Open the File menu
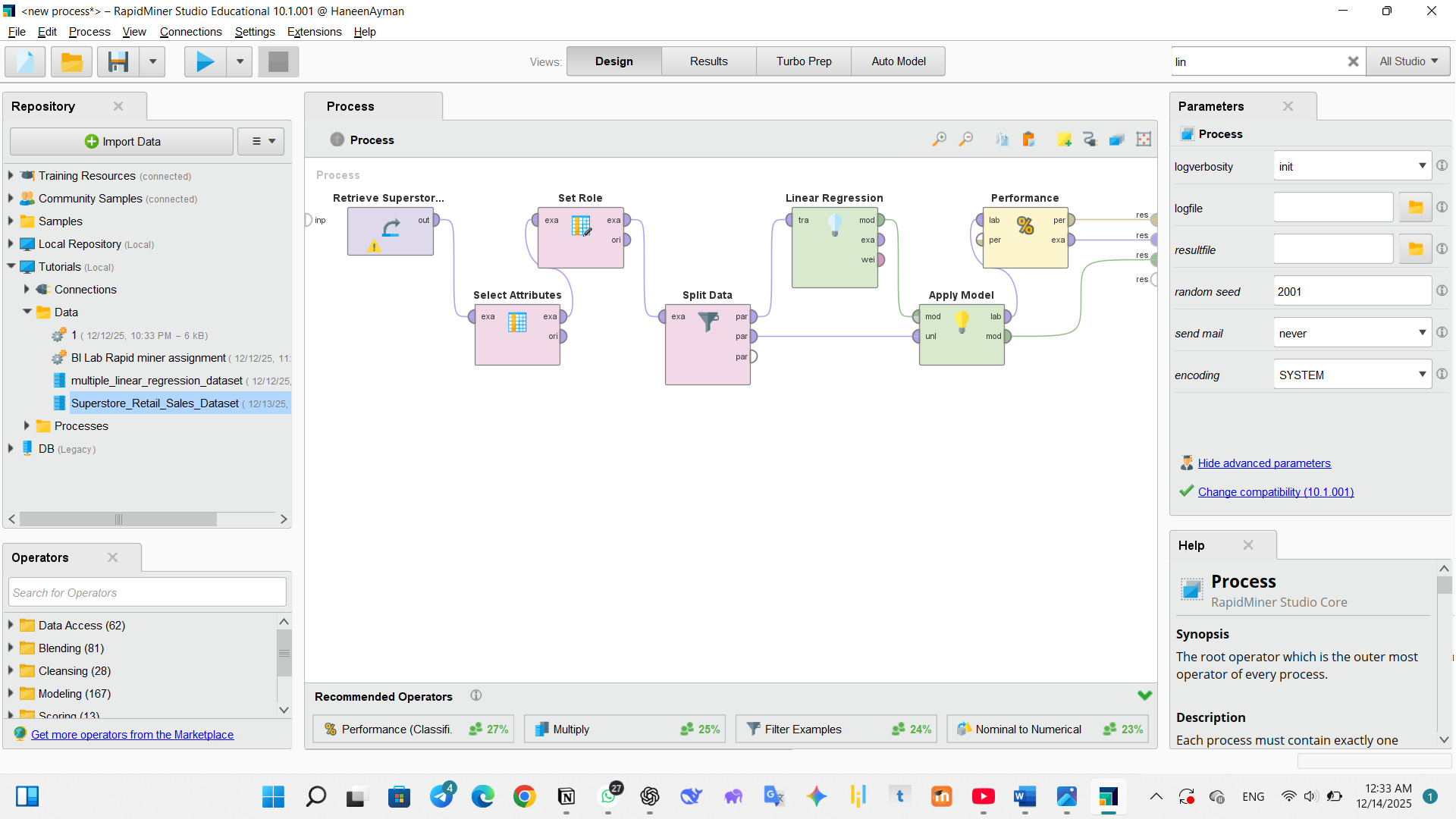This screenshot has width=1456, height=819. 17,32
